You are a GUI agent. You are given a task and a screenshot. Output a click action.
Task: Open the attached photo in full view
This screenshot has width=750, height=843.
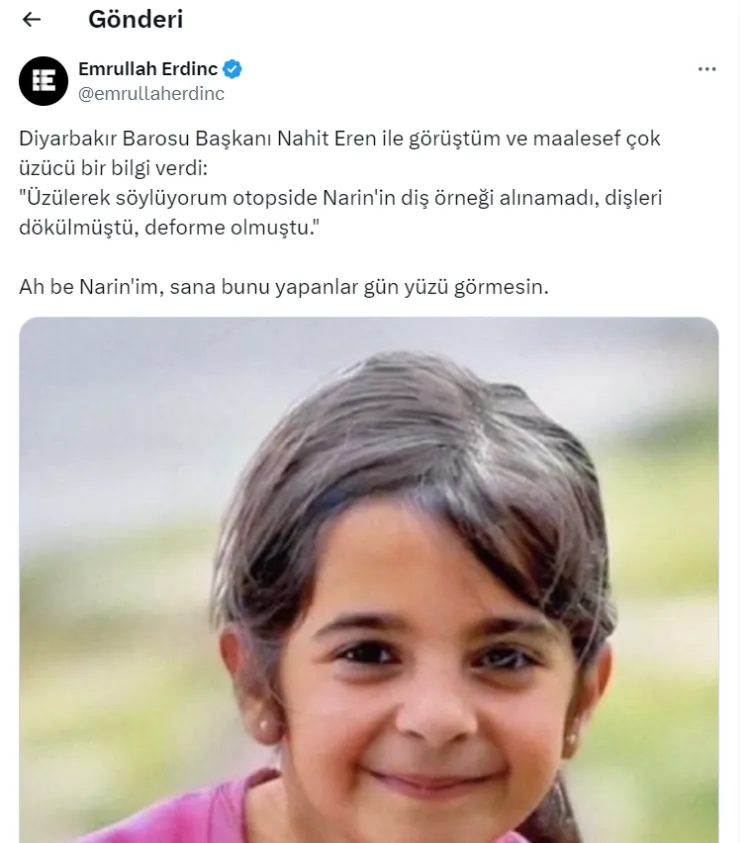[x=369, y=580]
